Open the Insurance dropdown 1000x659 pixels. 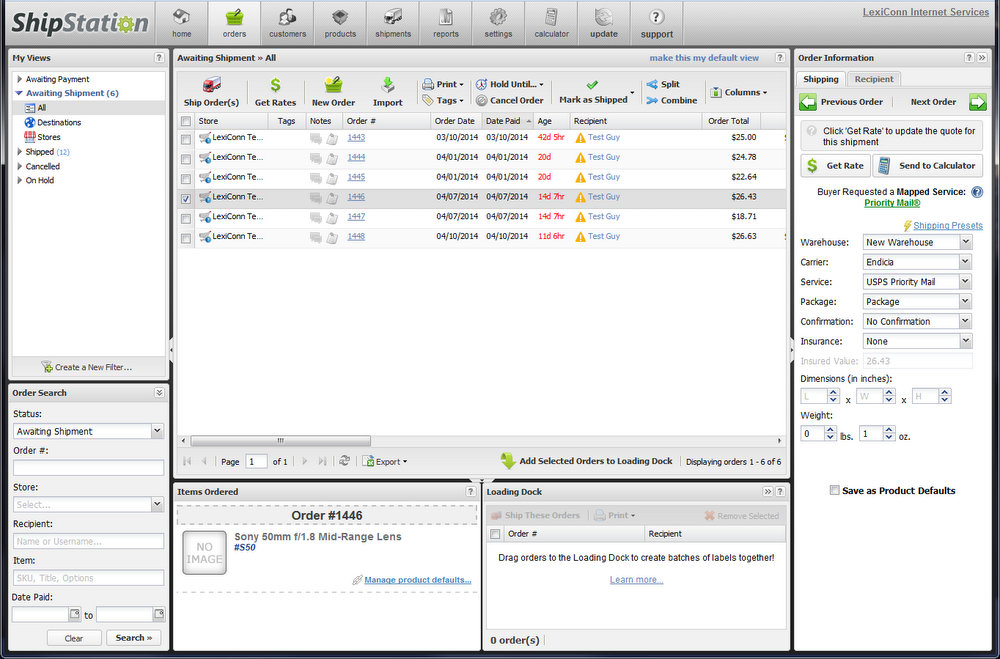coord(966,341)
